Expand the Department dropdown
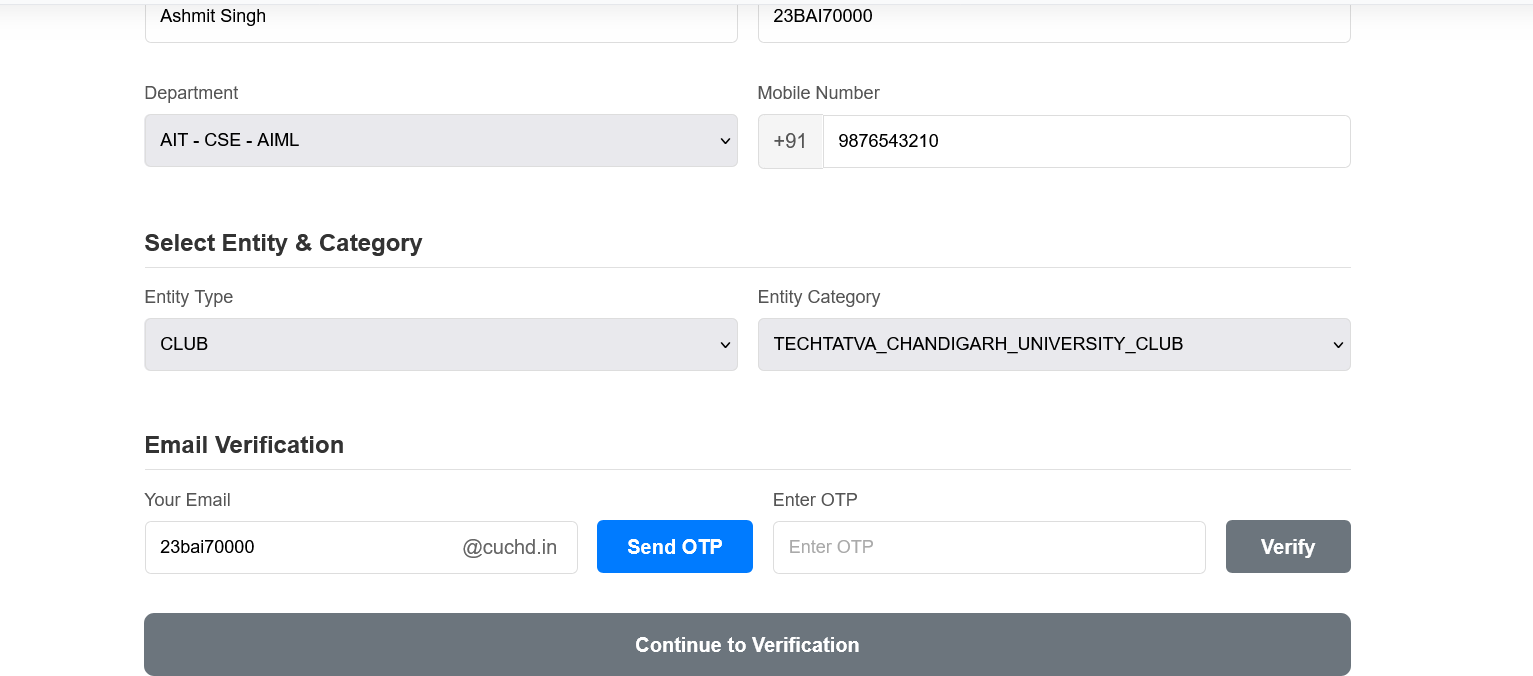The width and height of the screenshot is (1533, 676). point(440,140)
